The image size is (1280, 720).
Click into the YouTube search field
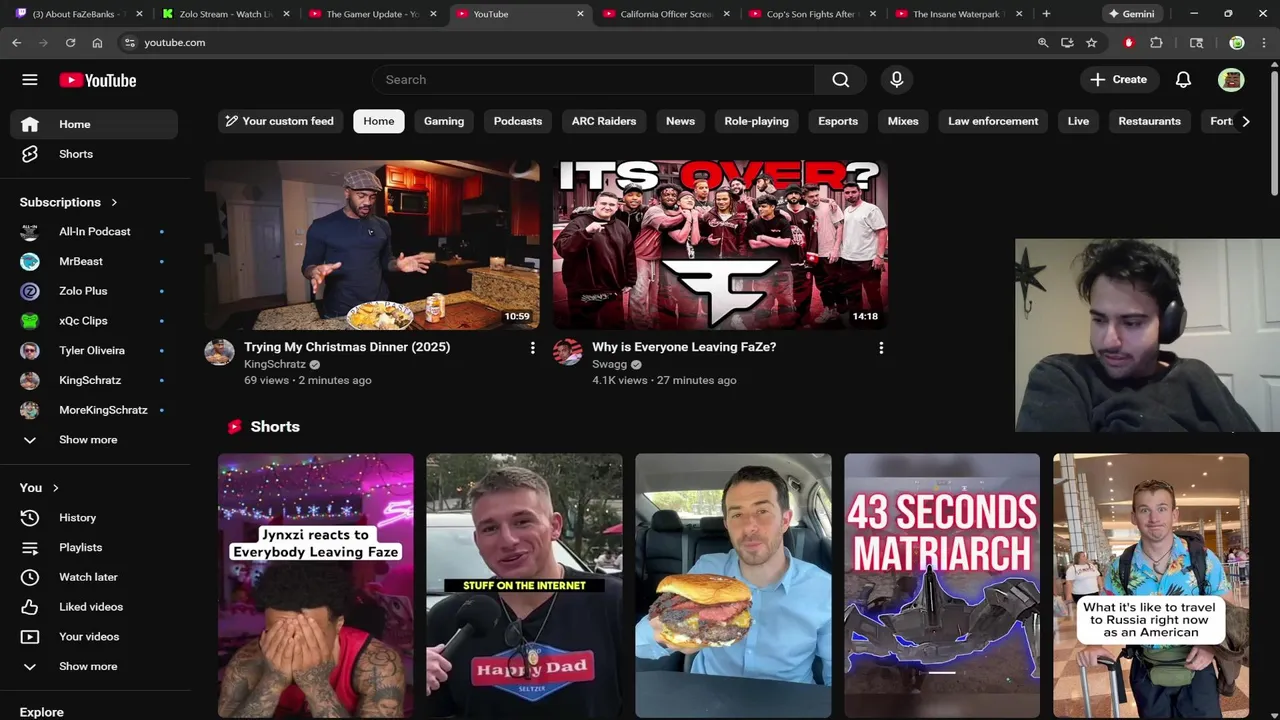[x=594, y=80]
